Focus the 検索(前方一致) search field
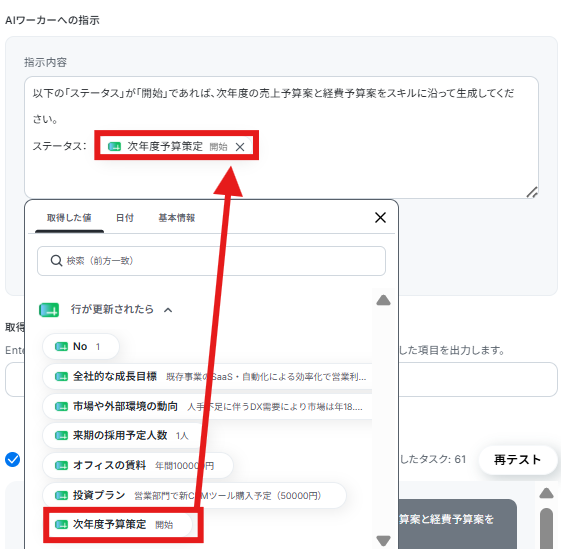Viewport: 561px width, 549px height. [x=211, y=261]
